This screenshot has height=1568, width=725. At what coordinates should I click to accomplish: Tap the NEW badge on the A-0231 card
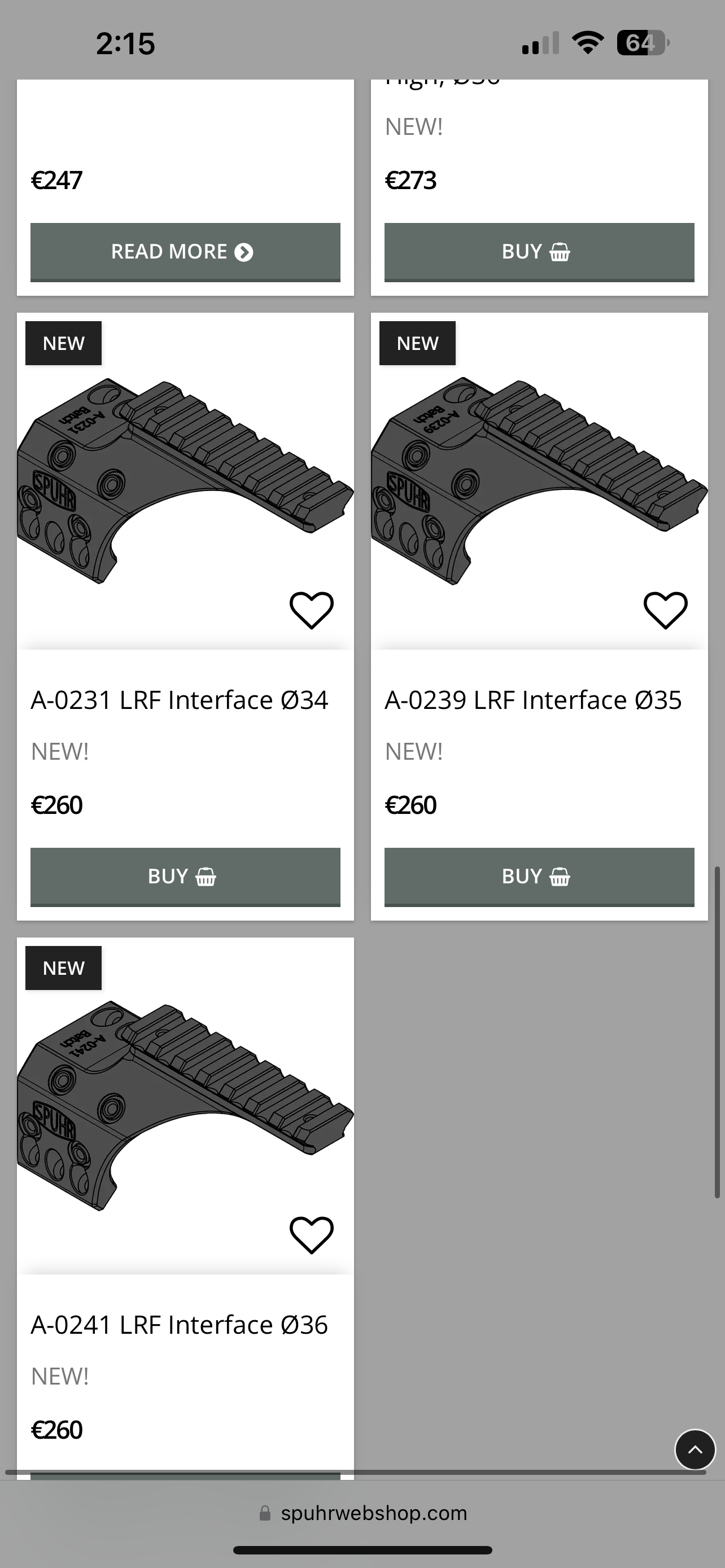pos(63,343)
